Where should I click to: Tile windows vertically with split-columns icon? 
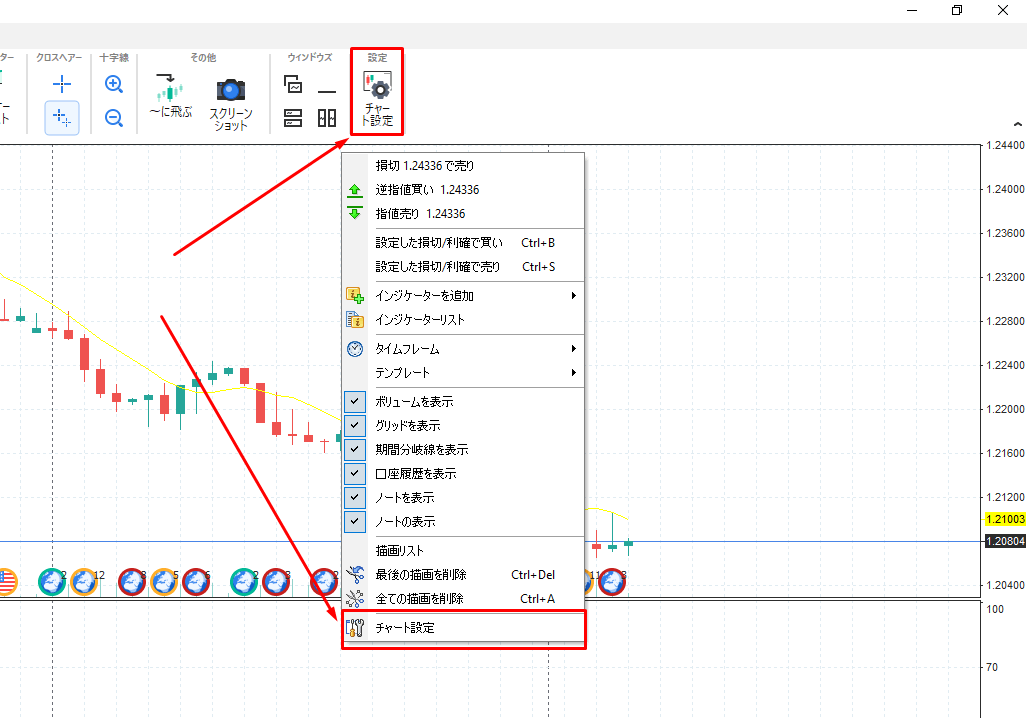[x=327, y=118]
